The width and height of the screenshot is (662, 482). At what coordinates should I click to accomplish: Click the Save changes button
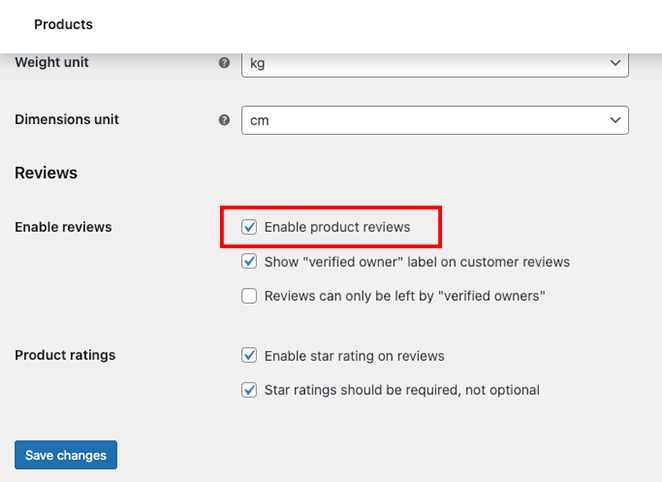pos(66,455)
